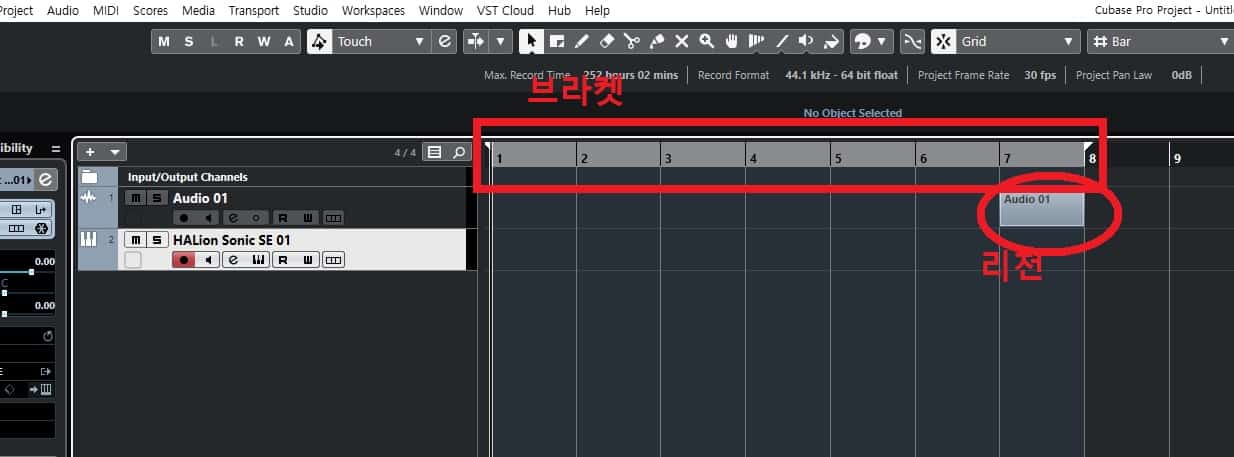Select the Draw pencil tool
Screen dimensions: 1234x457
[581, 41]
